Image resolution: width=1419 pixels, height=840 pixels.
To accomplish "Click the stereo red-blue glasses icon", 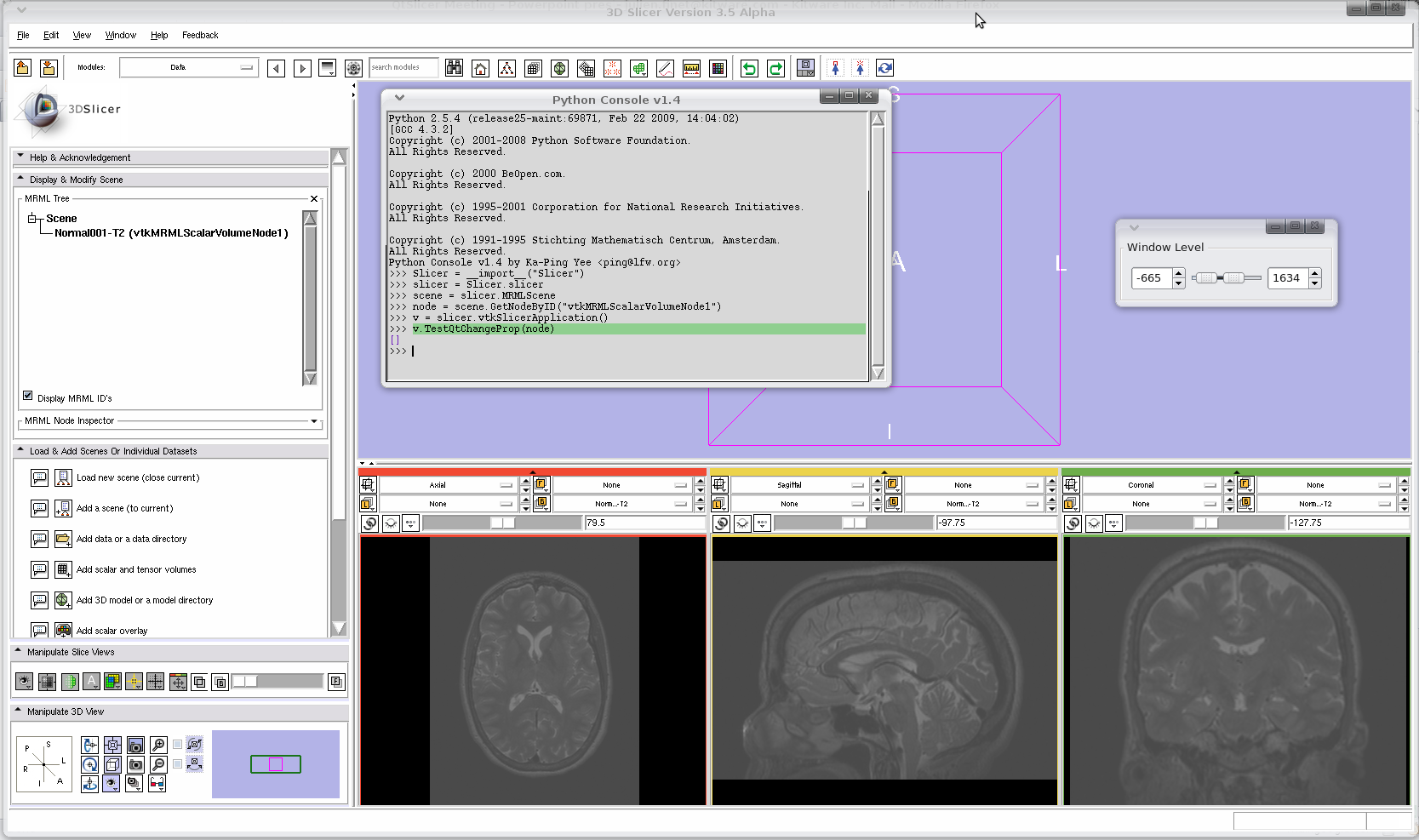I will (157, 784).
